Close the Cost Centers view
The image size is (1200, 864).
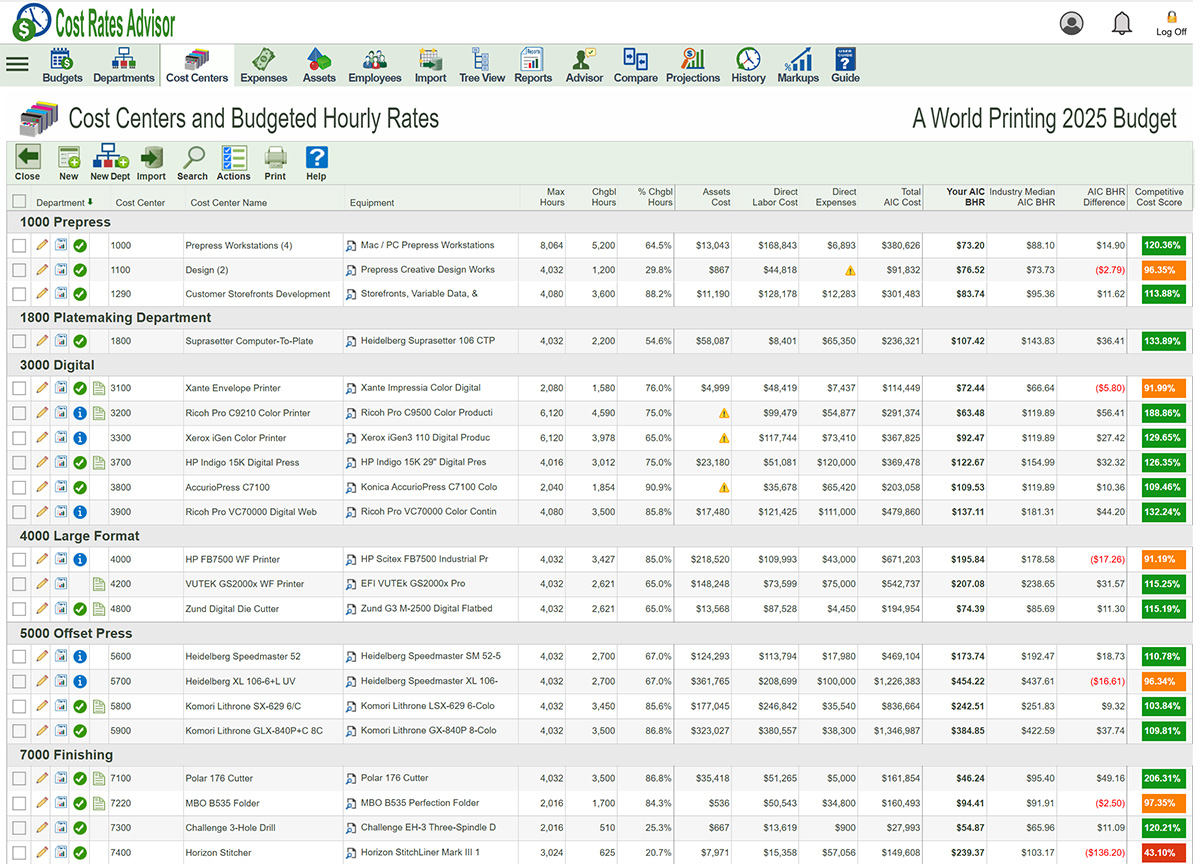28,163
